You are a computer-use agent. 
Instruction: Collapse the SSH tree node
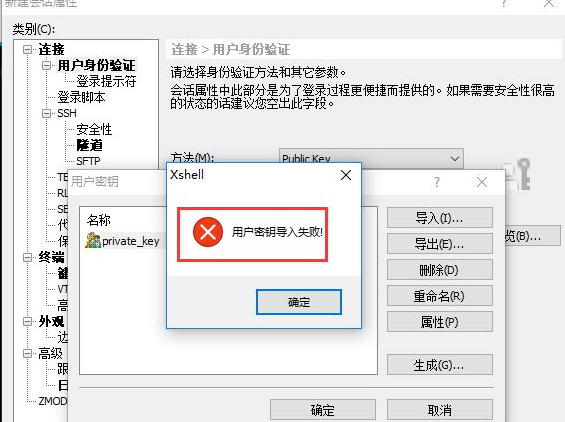pyautogui.click(x=46, y=114)
